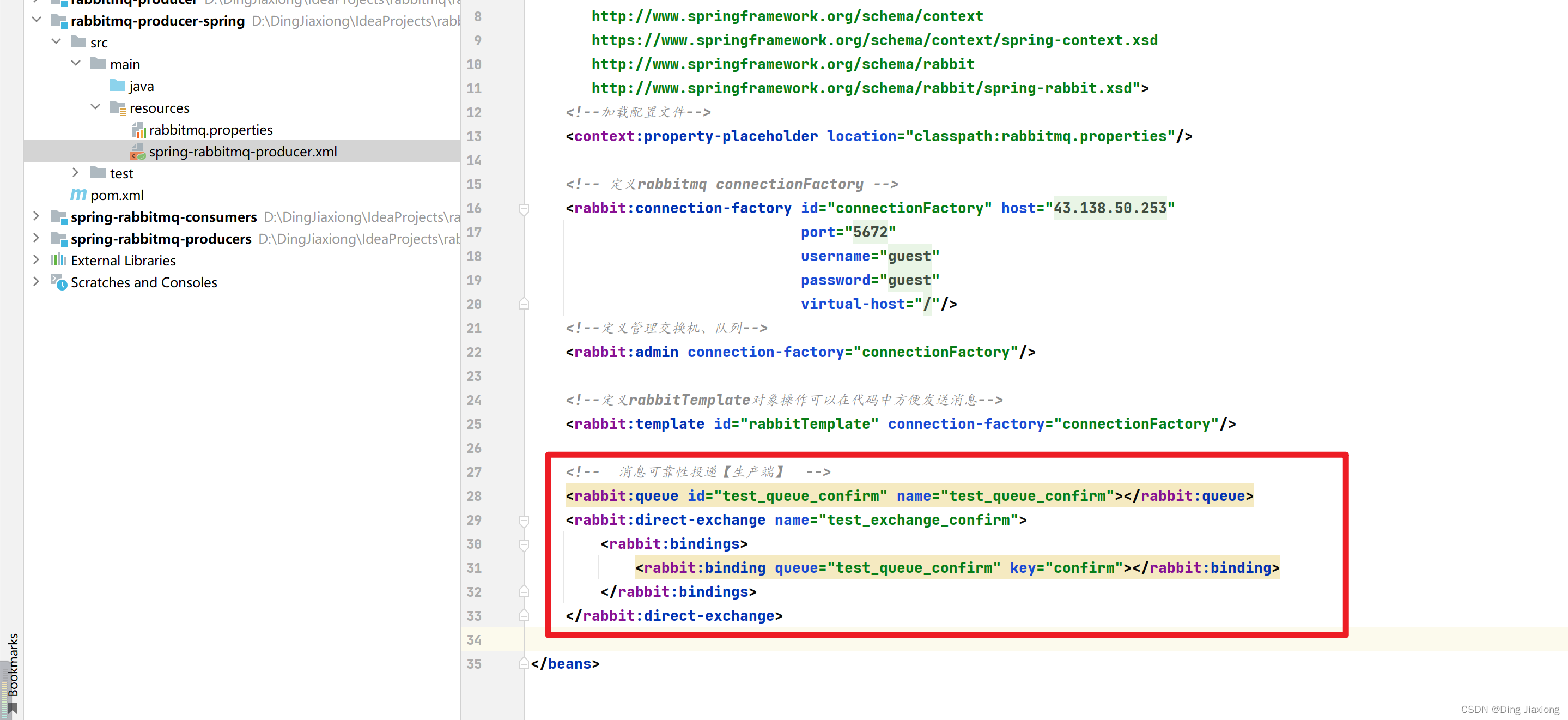Click the closing beans tag
Image resolution: width=1568 pixels, height=720 pixels.
point(566,664)
